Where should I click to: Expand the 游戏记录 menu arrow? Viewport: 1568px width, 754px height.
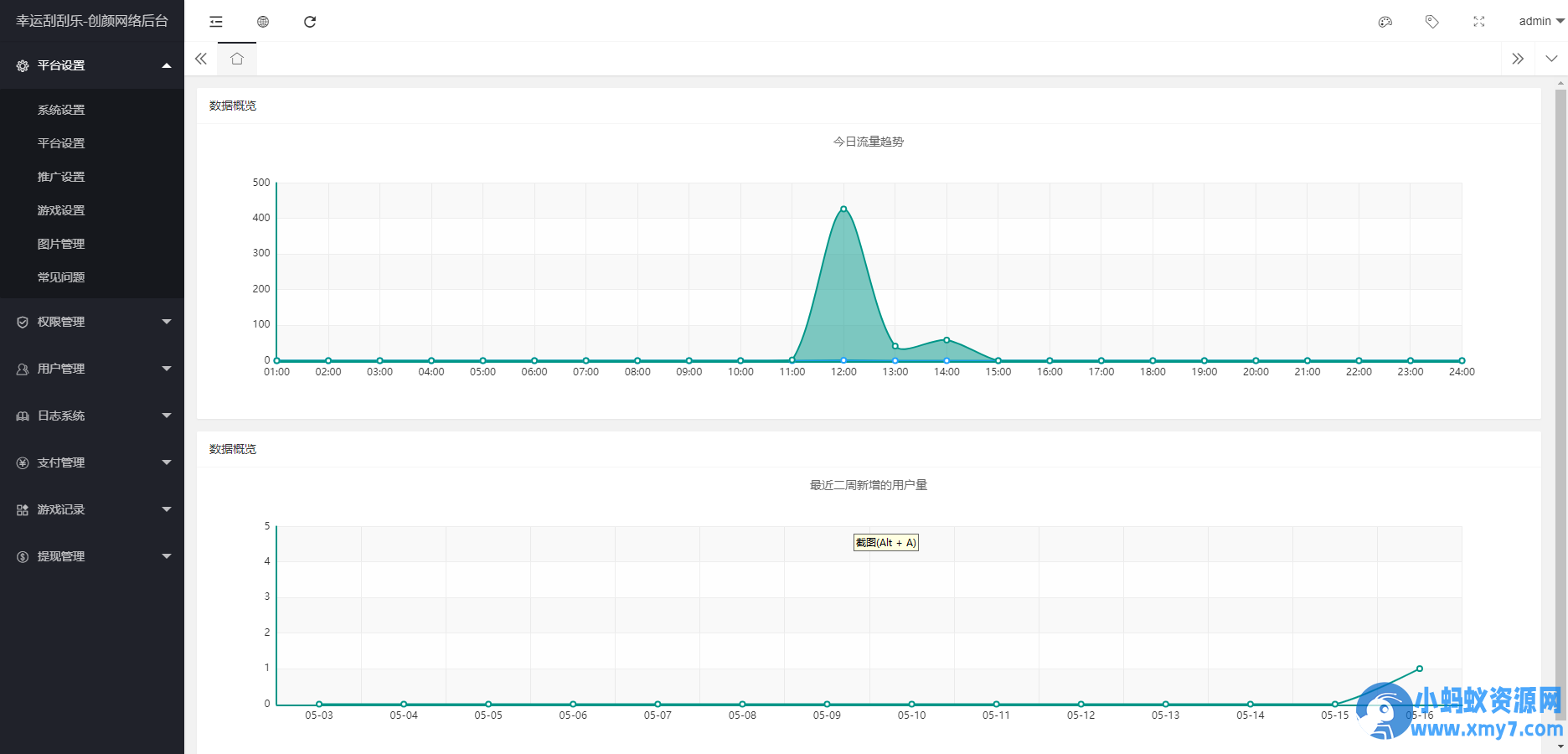(x=167, y=509)
